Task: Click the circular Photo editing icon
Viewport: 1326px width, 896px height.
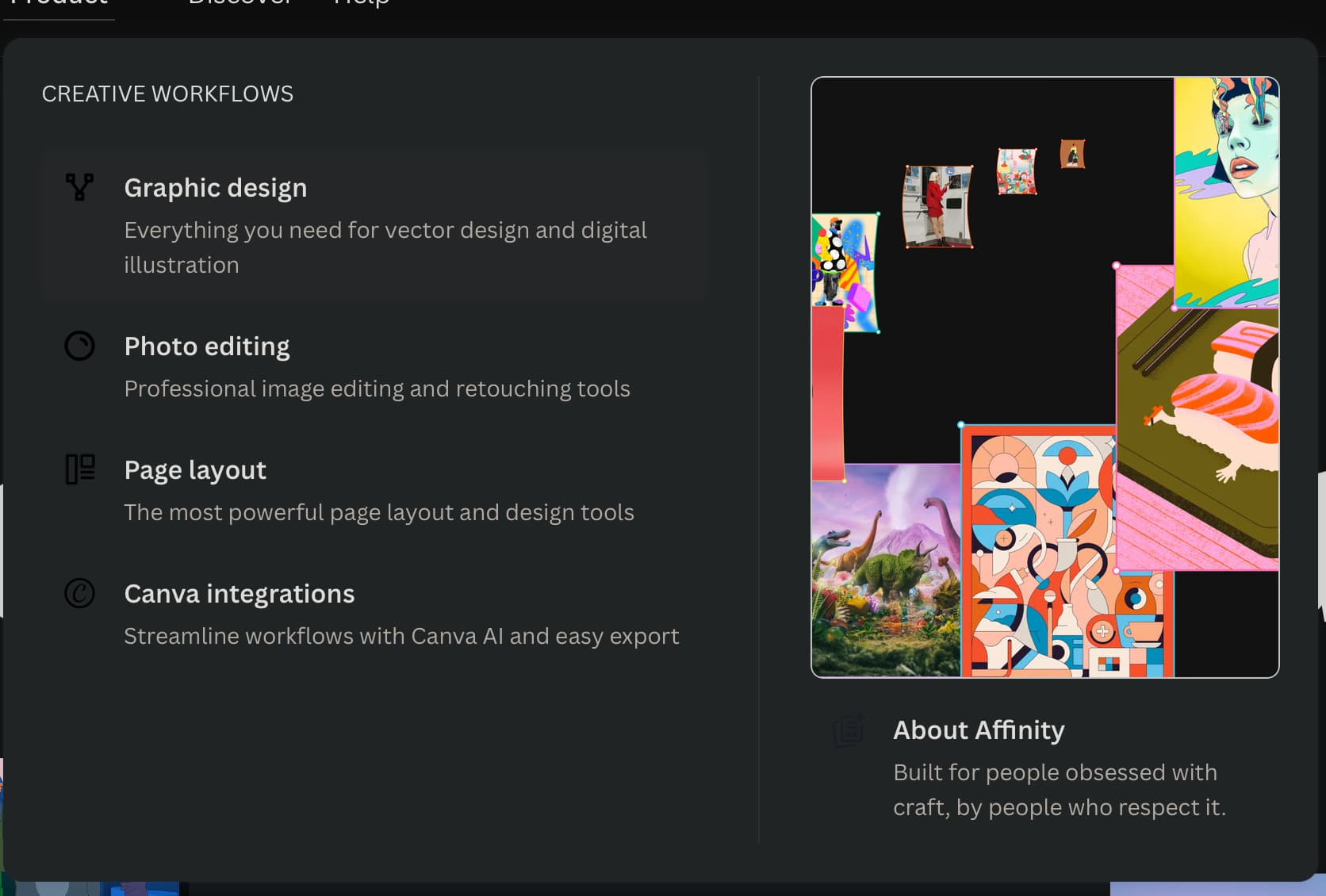Action: click(79, 346)
